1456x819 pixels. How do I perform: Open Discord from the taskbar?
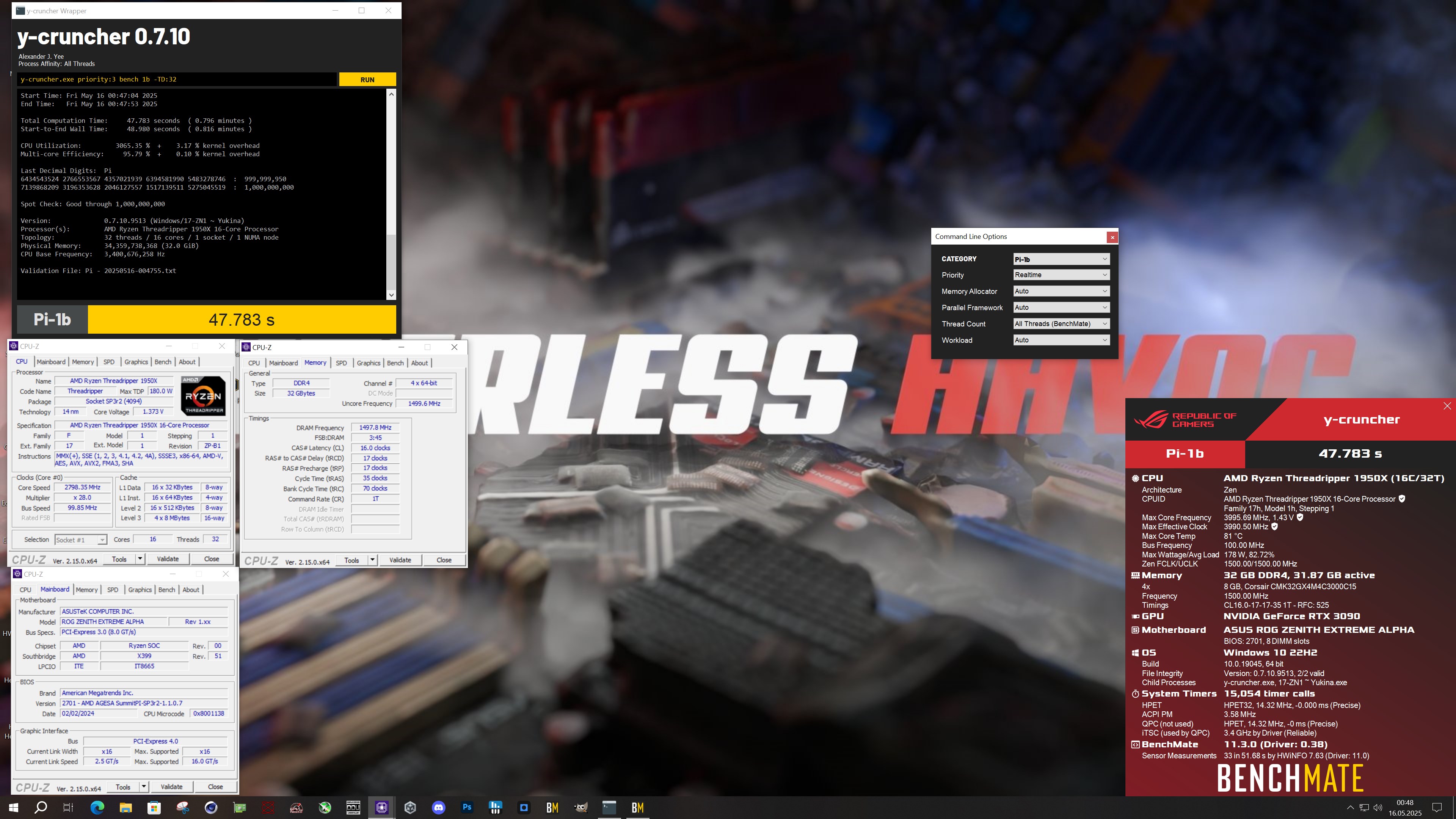coord(439,808)
